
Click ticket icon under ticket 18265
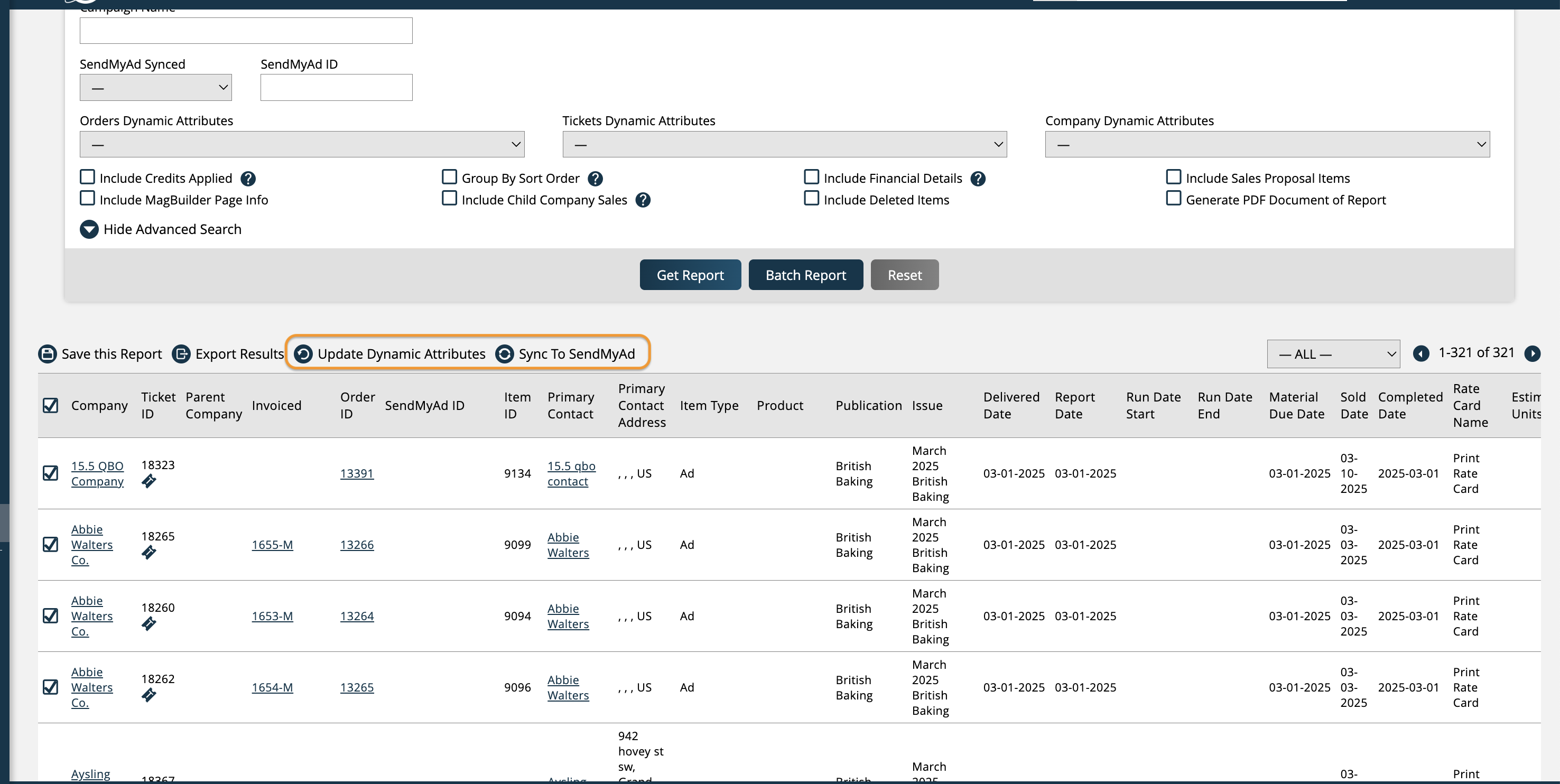coord(149,553)
